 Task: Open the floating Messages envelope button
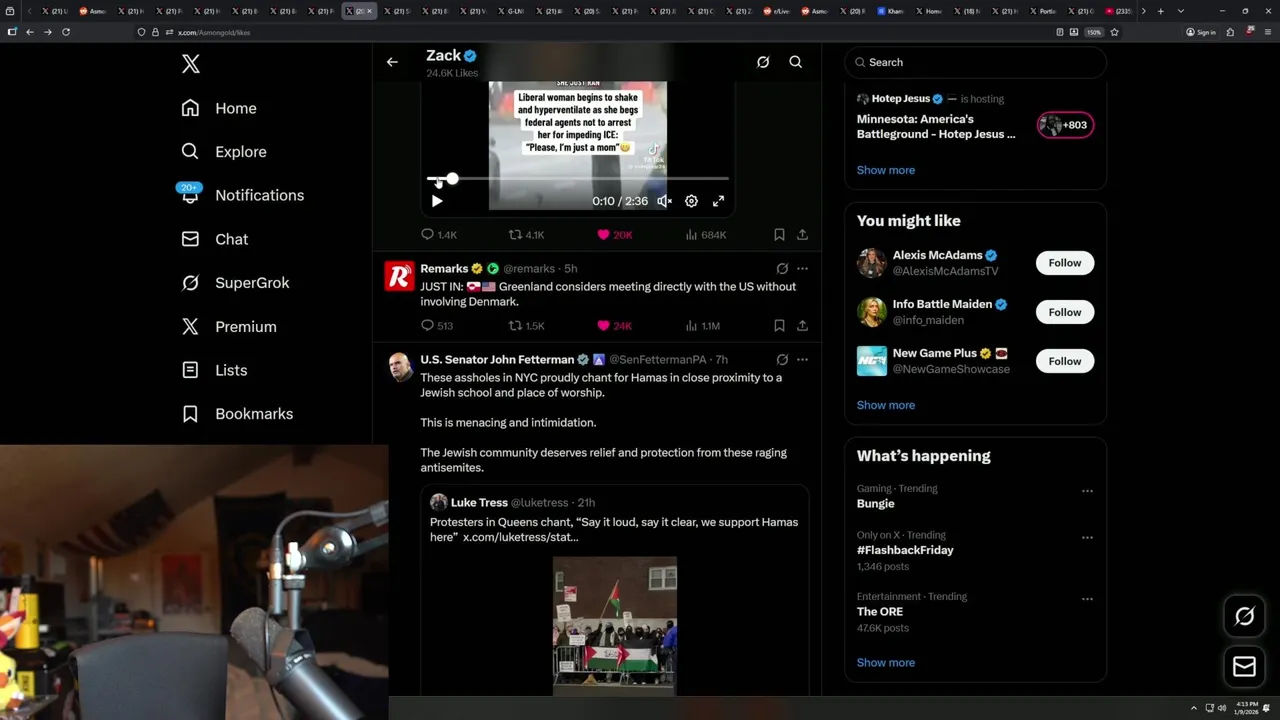1244,667
